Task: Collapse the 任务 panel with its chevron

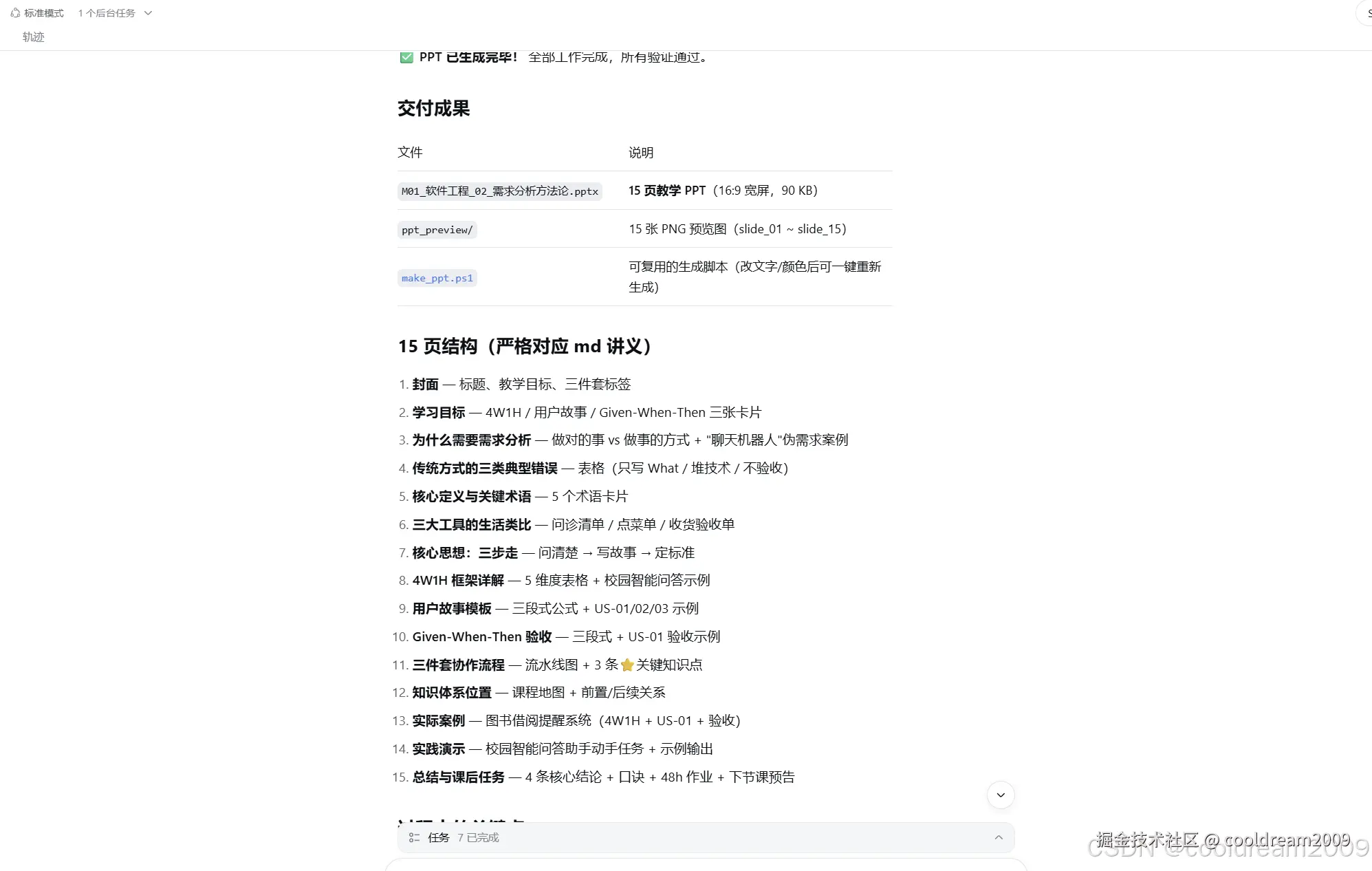Action: point(999,837)
